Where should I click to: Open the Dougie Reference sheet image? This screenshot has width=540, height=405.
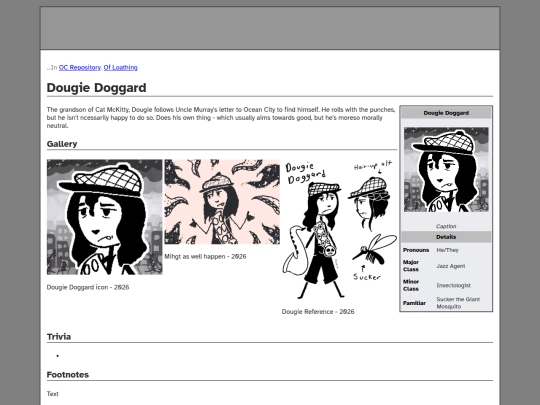(339, 229)
